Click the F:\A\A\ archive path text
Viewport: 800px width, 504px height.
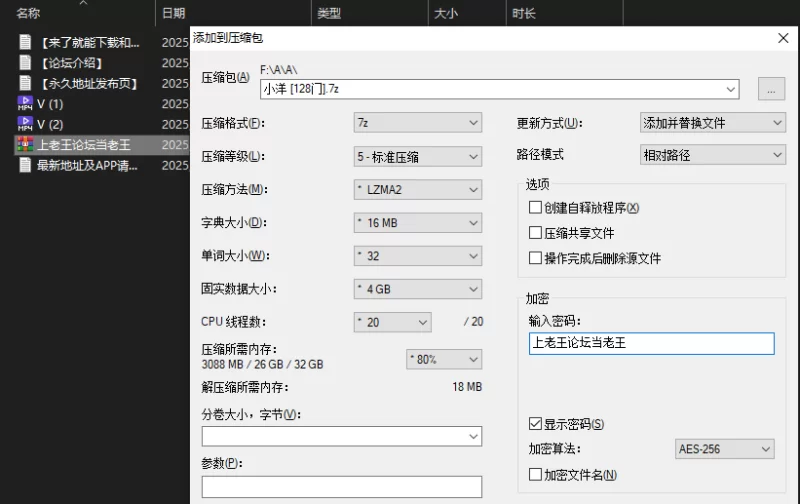[x=279, y=70]
